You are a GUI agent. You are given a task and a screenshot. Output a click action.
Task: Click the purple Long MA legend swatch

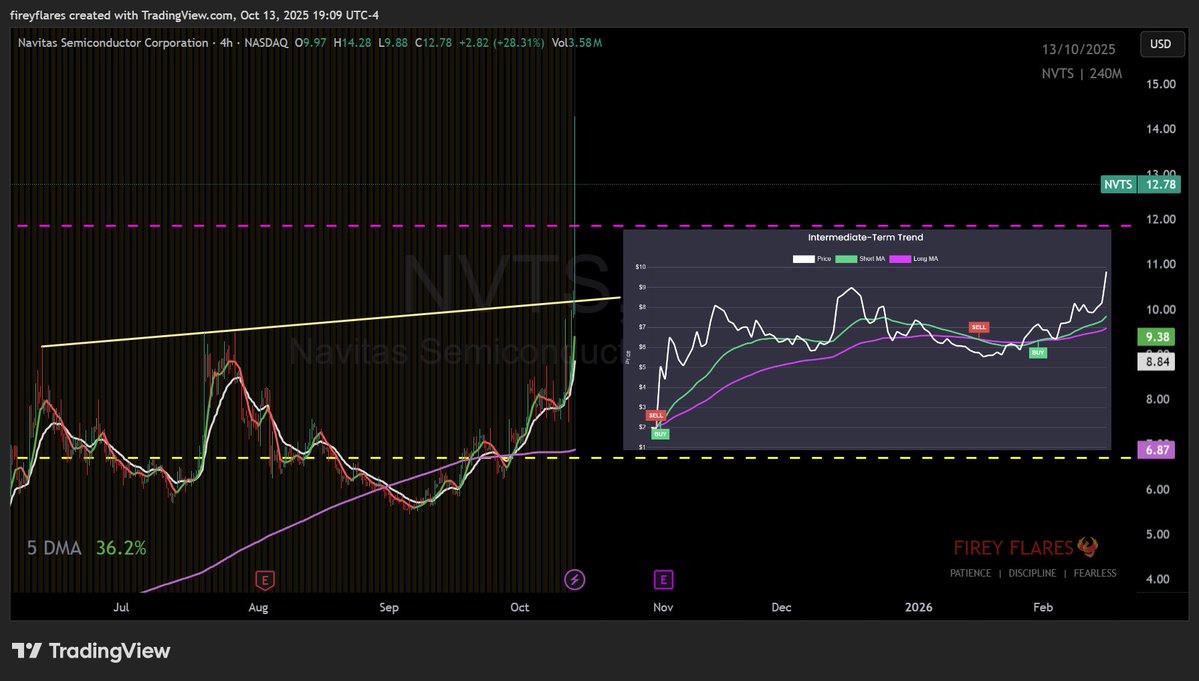click(900, 259)
